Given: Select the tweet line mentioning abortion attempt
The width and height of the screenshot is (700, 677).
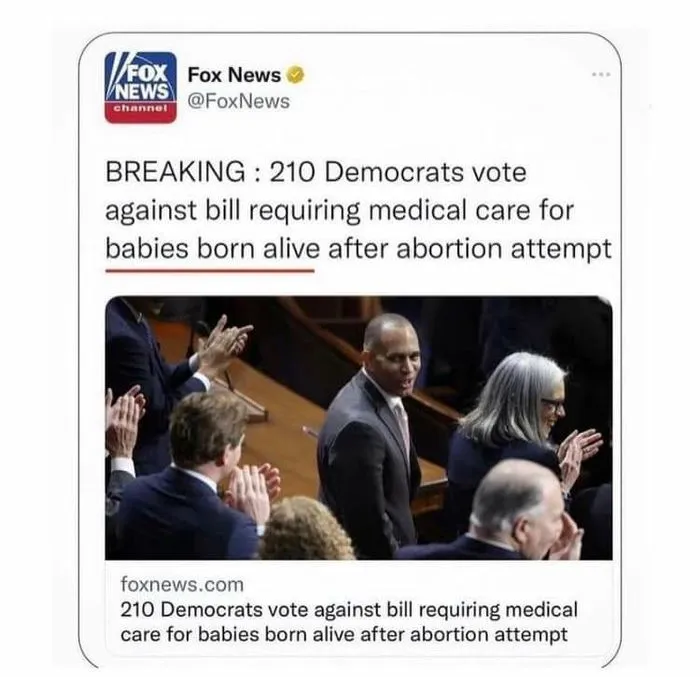Looking at the screenshot, I should pos(358,249).
